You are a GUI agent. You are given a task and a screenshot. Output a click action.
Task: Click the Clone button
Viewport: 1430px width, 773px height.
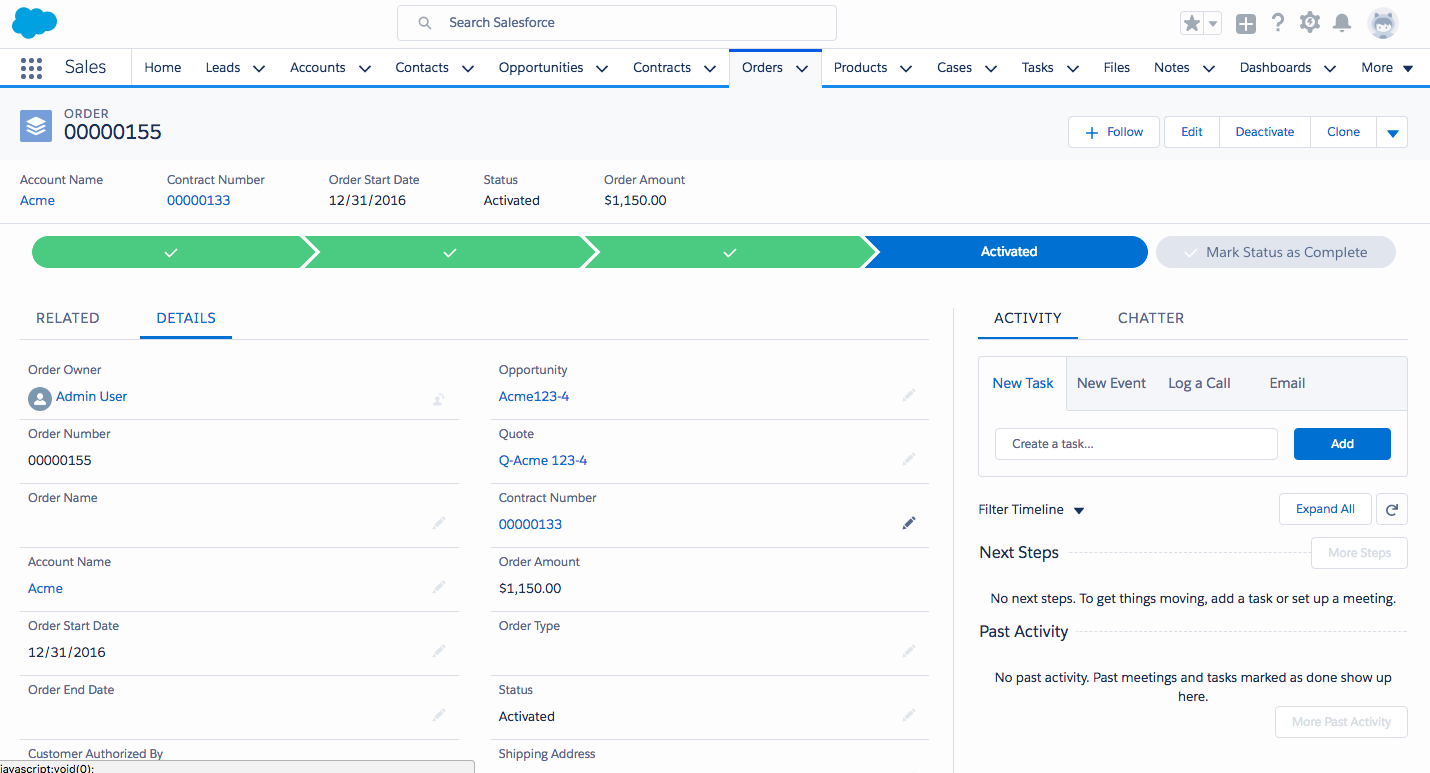(1343, 132)
